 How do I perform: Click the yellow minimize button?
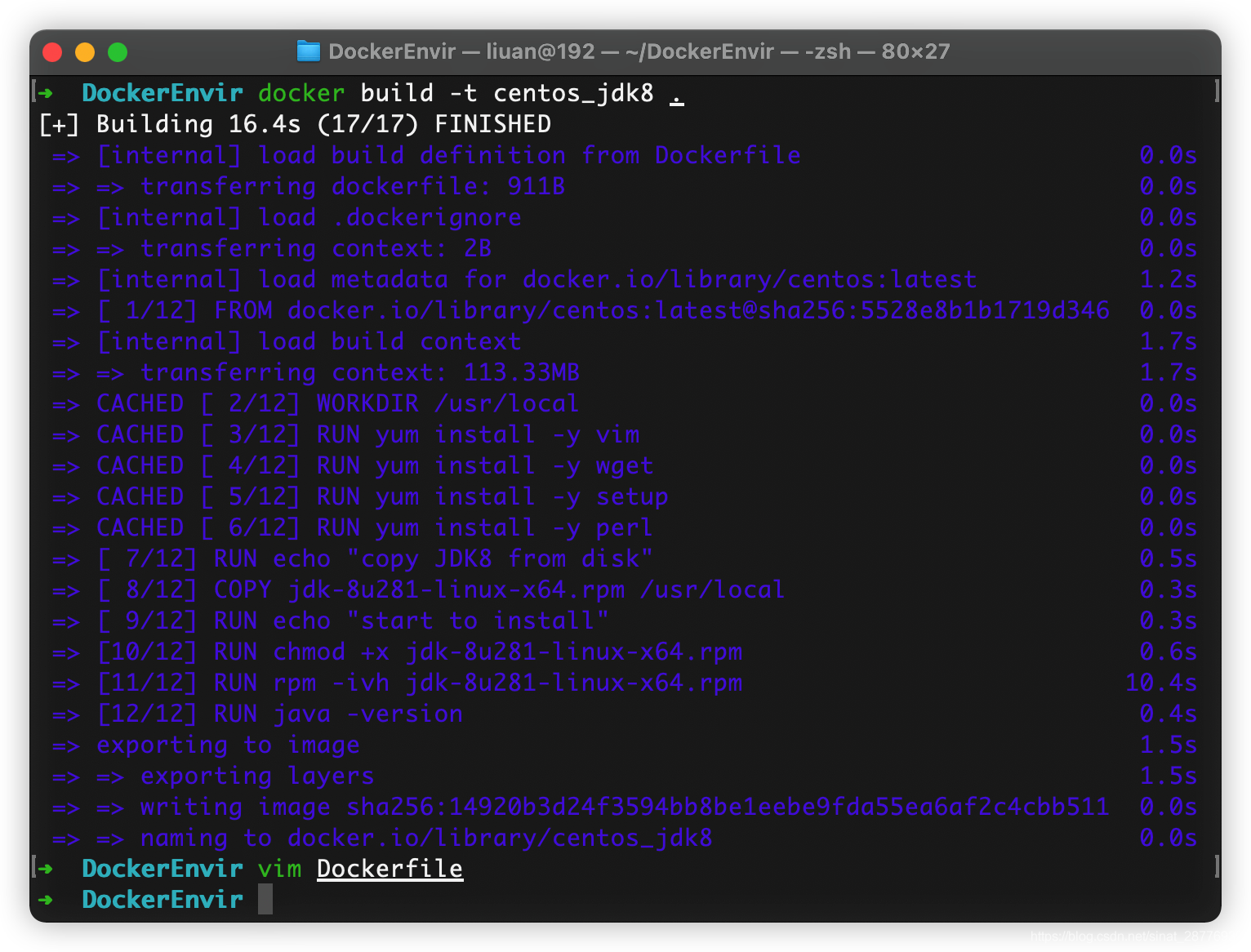(85, 51)
